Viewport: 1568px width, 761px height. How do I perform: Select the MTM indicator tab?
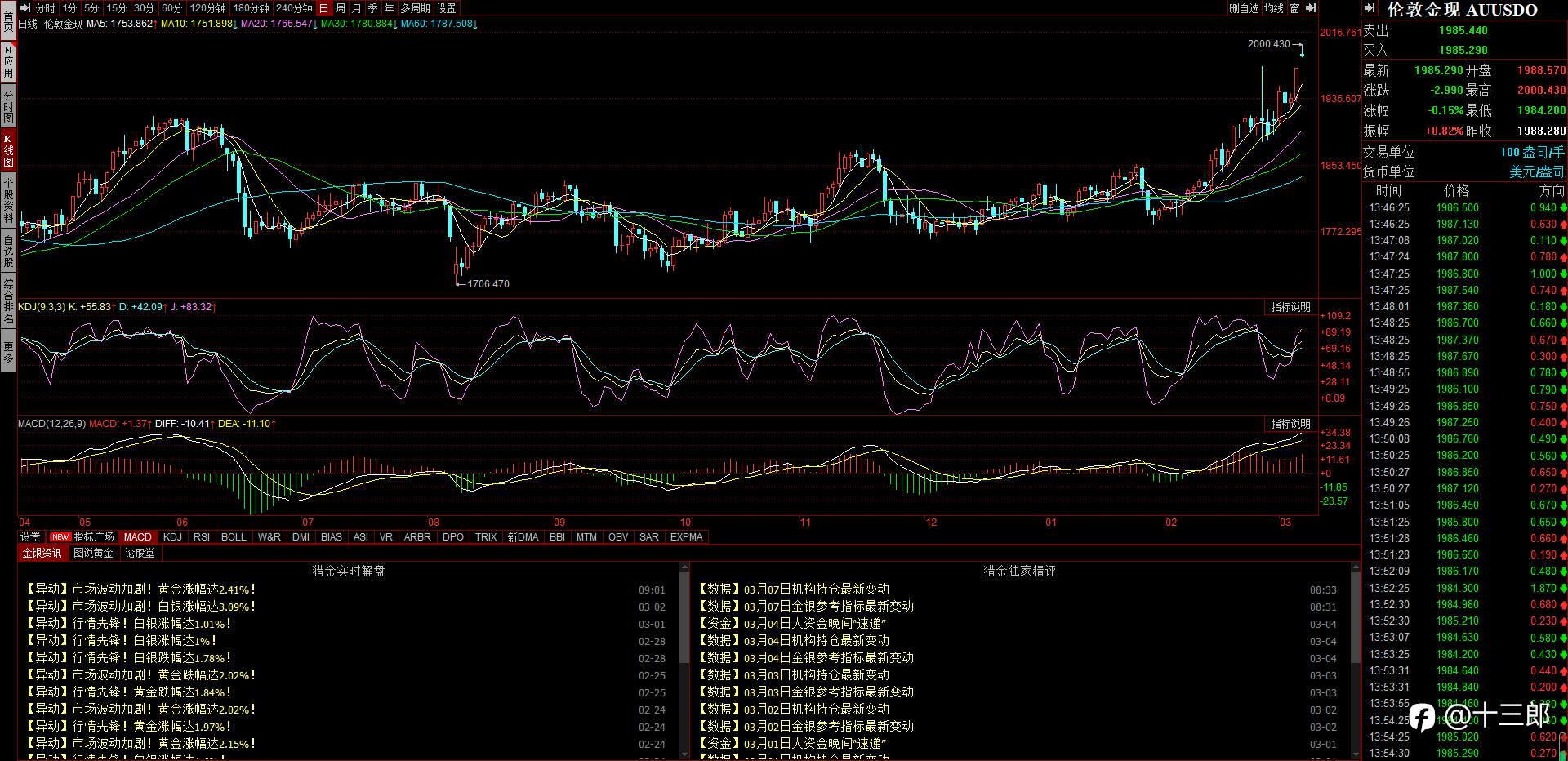pos(586,537)
